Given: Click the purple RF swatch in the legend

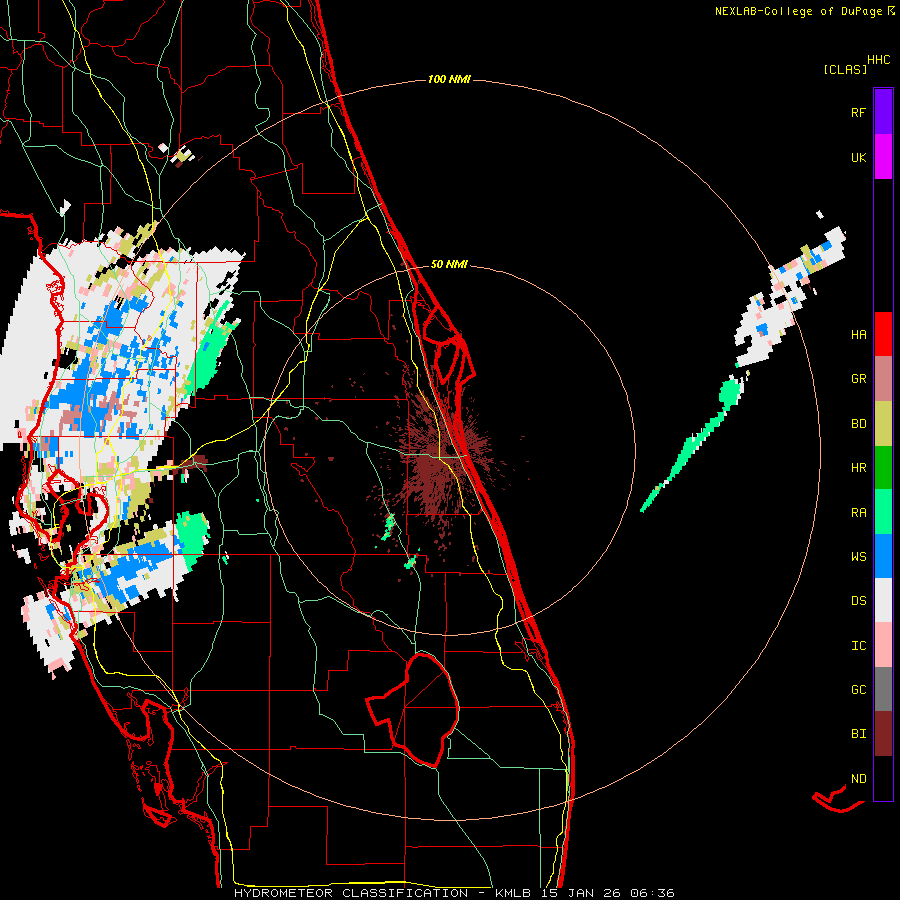Looking at the screenshot, I should 883,112.
